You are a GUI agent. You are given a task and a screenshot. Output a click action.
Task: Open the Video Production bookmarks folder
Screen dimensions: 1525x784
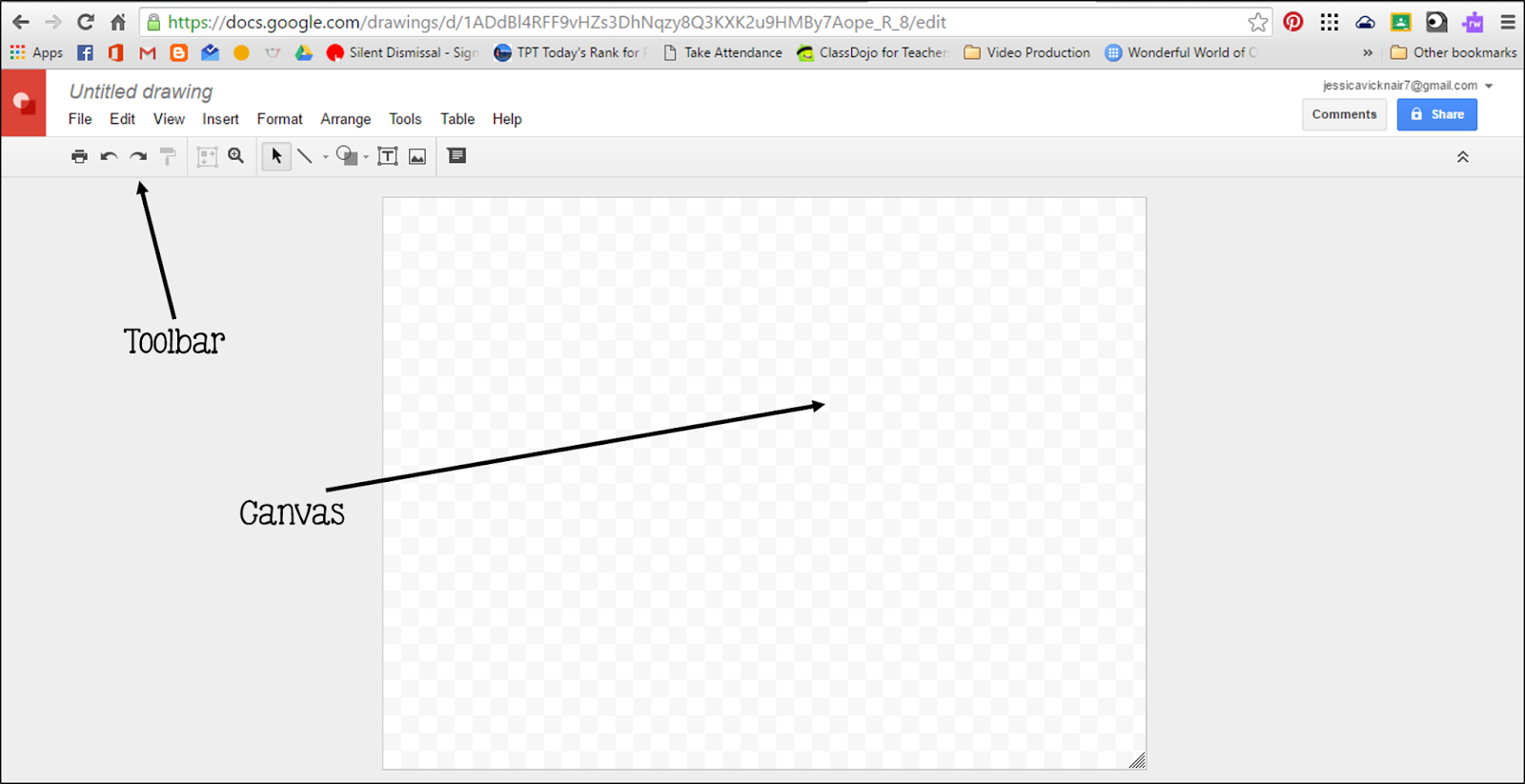coord(1027,52)
